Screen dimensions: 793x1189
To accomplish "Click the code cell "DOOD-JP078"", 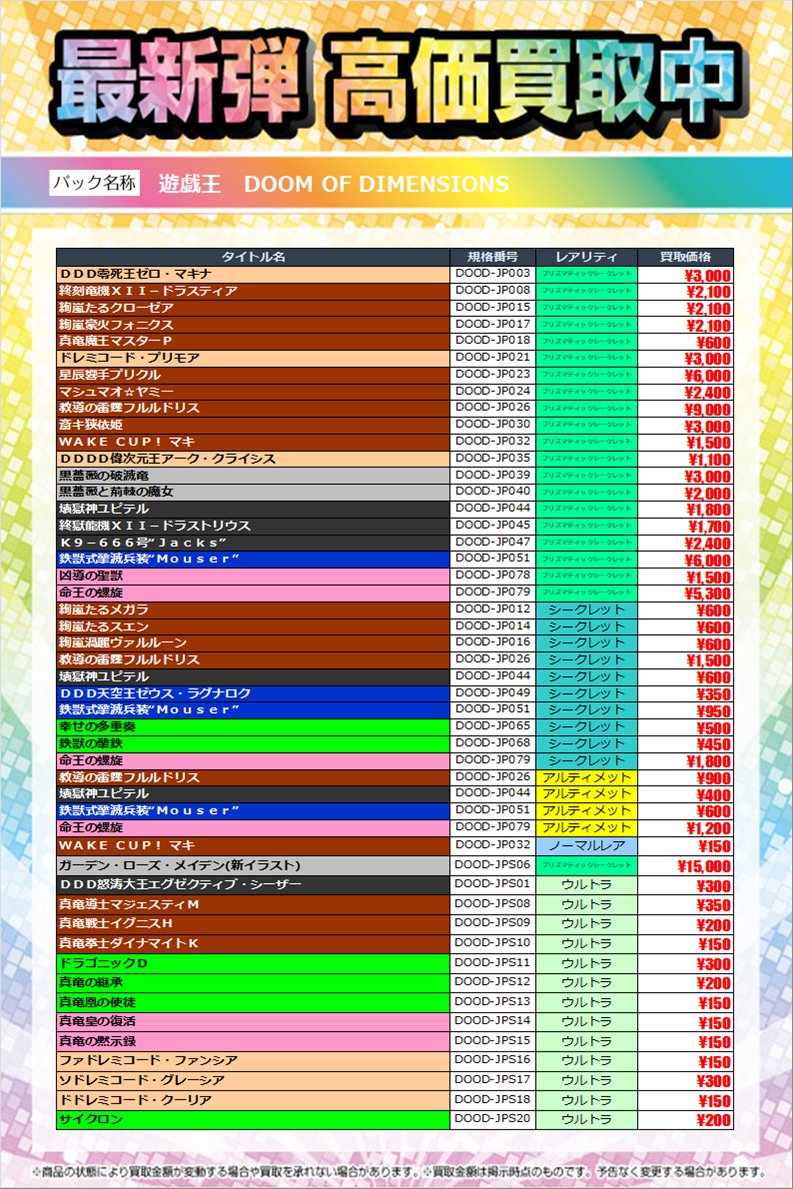I will [493, 575].
